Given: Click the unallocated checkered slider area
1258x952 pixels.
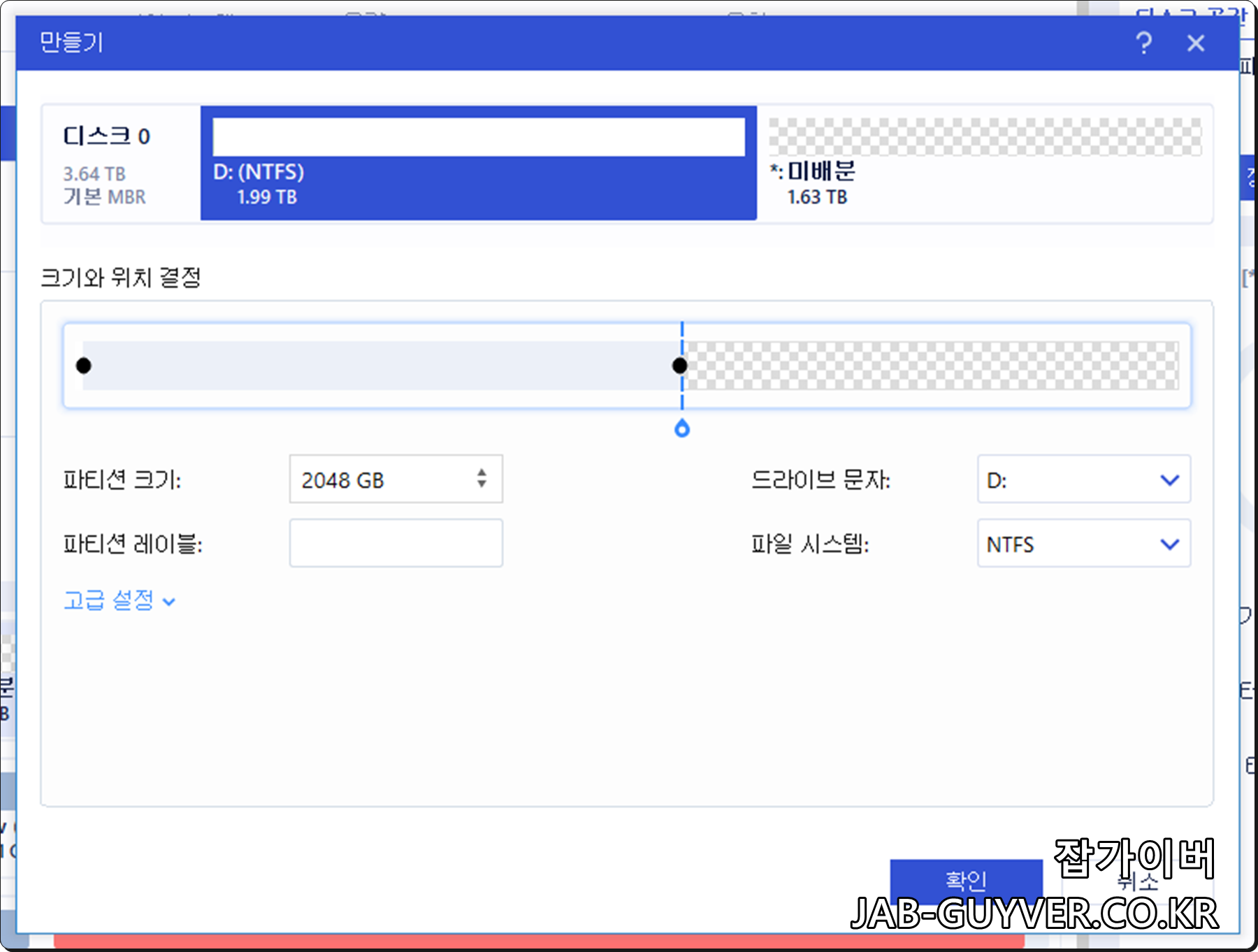Looking at the screenshot, I should pos(932,366).
